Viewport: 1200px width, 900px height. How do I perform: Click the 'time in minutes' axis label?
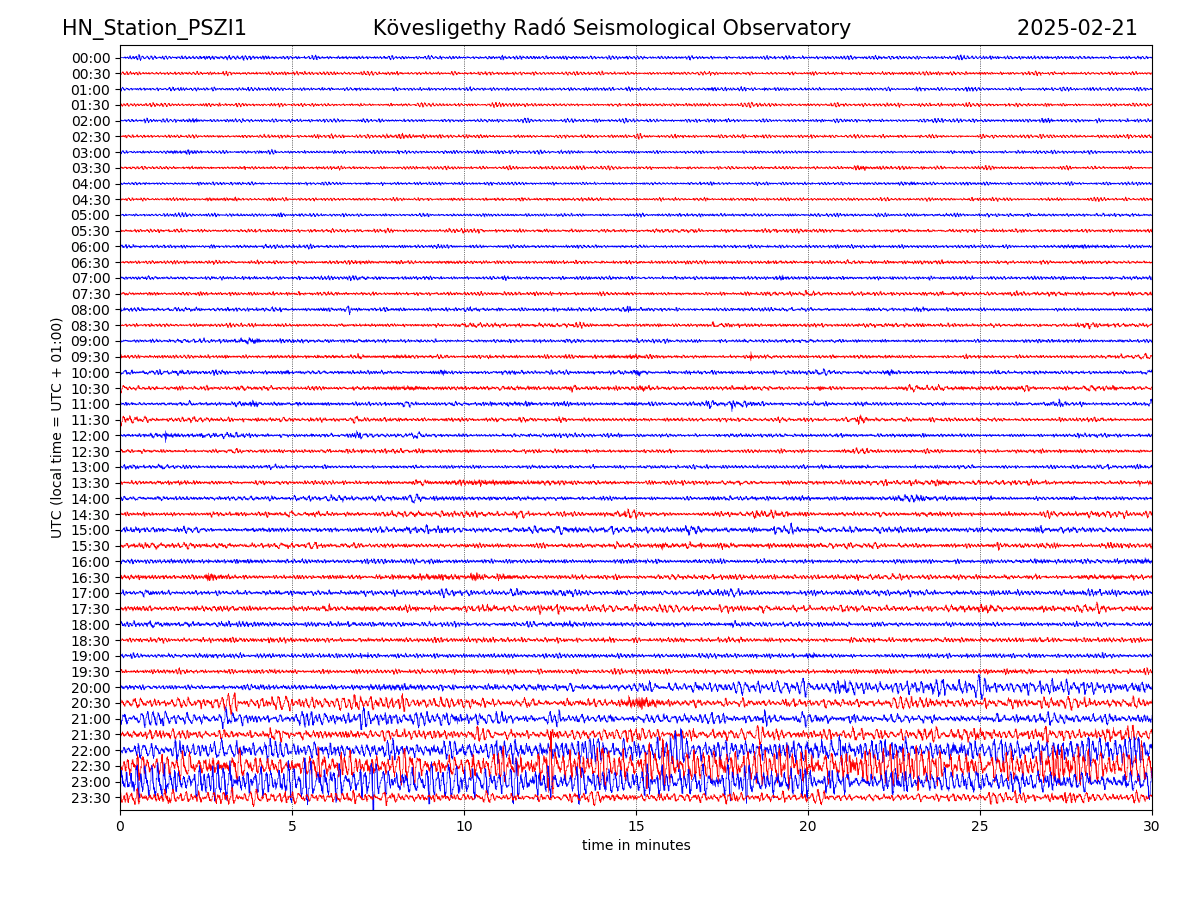pos(636,846)
